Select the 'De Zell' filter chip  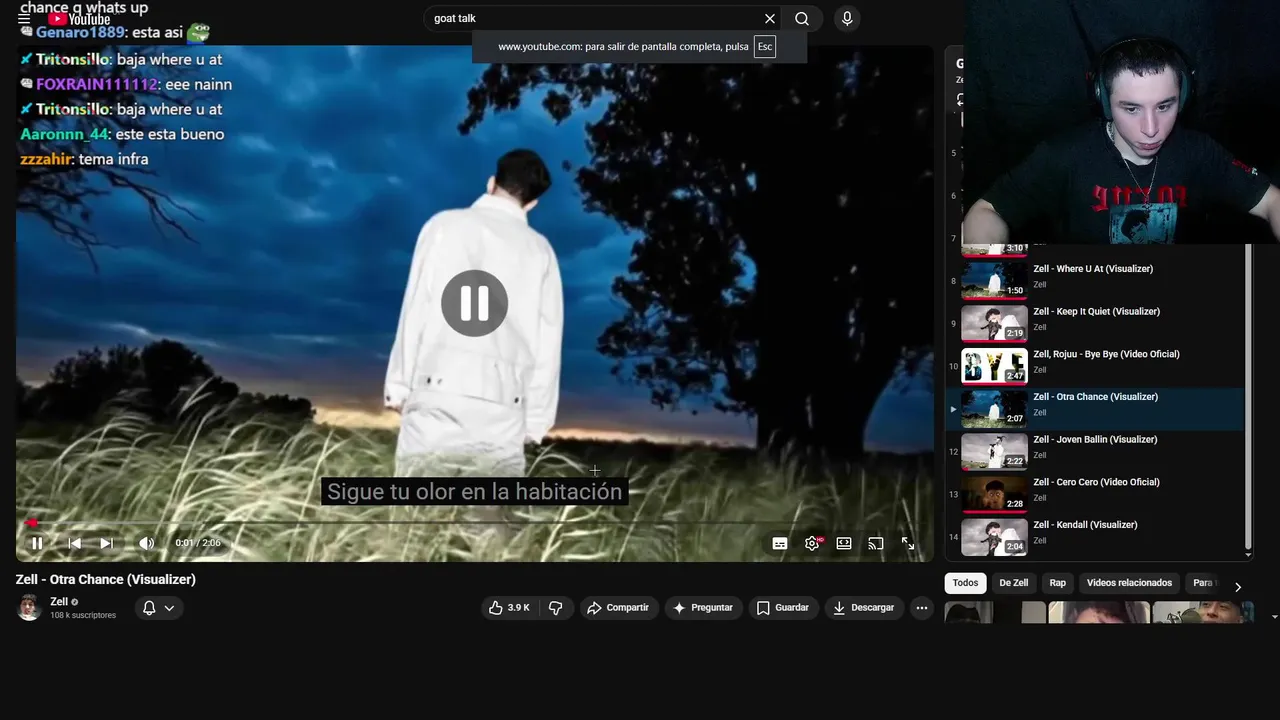coord(1013,583)
